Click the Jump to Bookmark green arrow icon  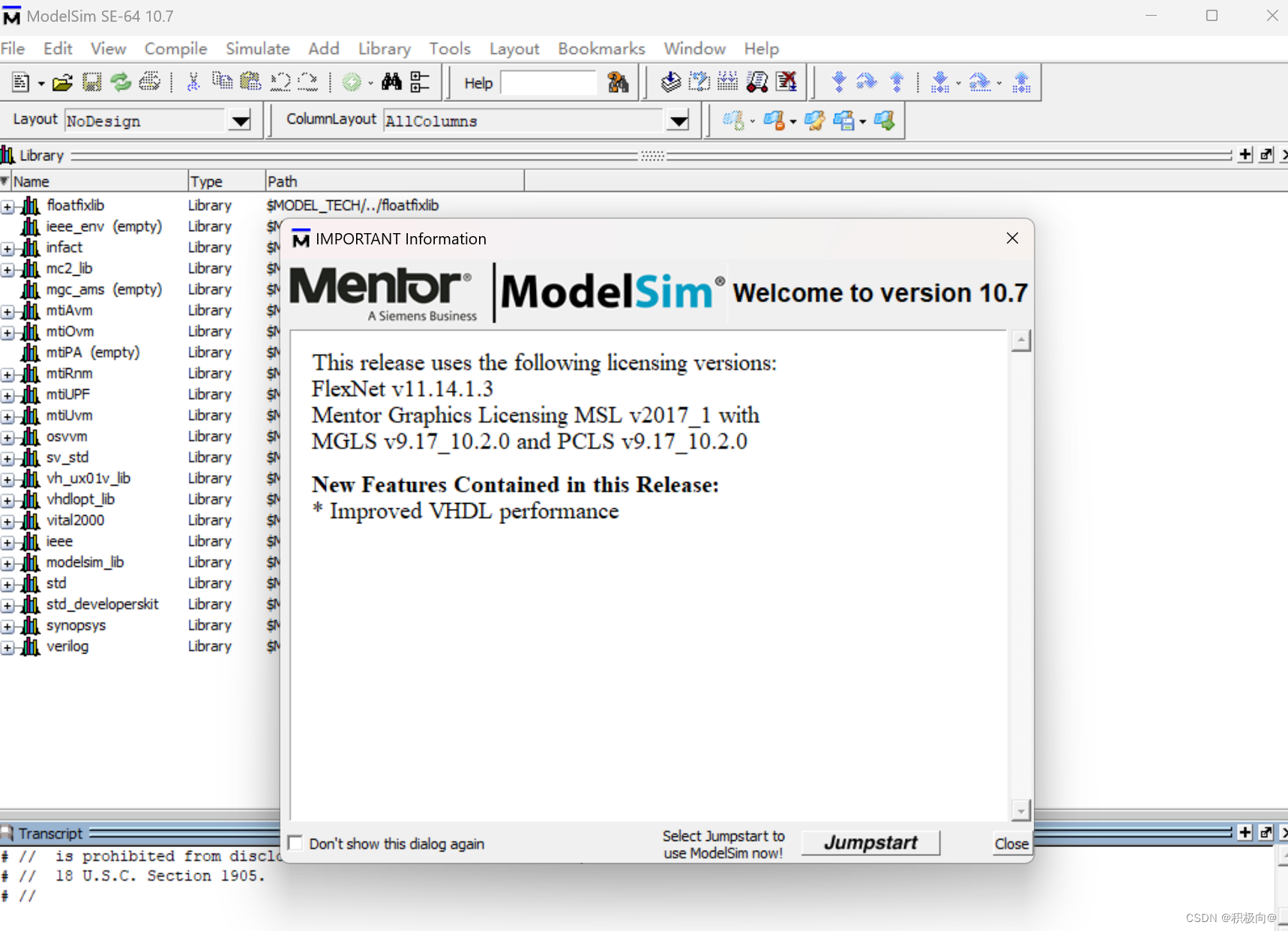[885, 121]
